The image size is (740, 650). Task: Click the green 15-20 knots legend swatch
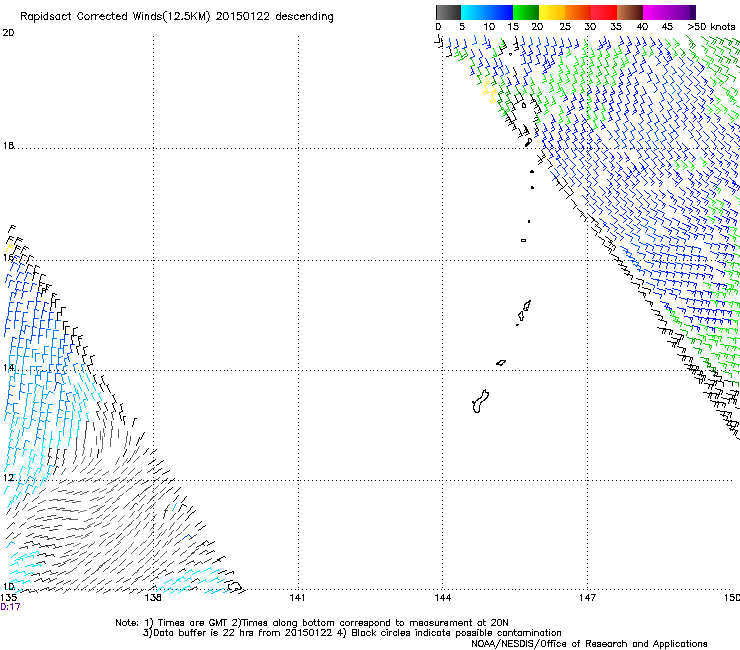click(526, 12)
